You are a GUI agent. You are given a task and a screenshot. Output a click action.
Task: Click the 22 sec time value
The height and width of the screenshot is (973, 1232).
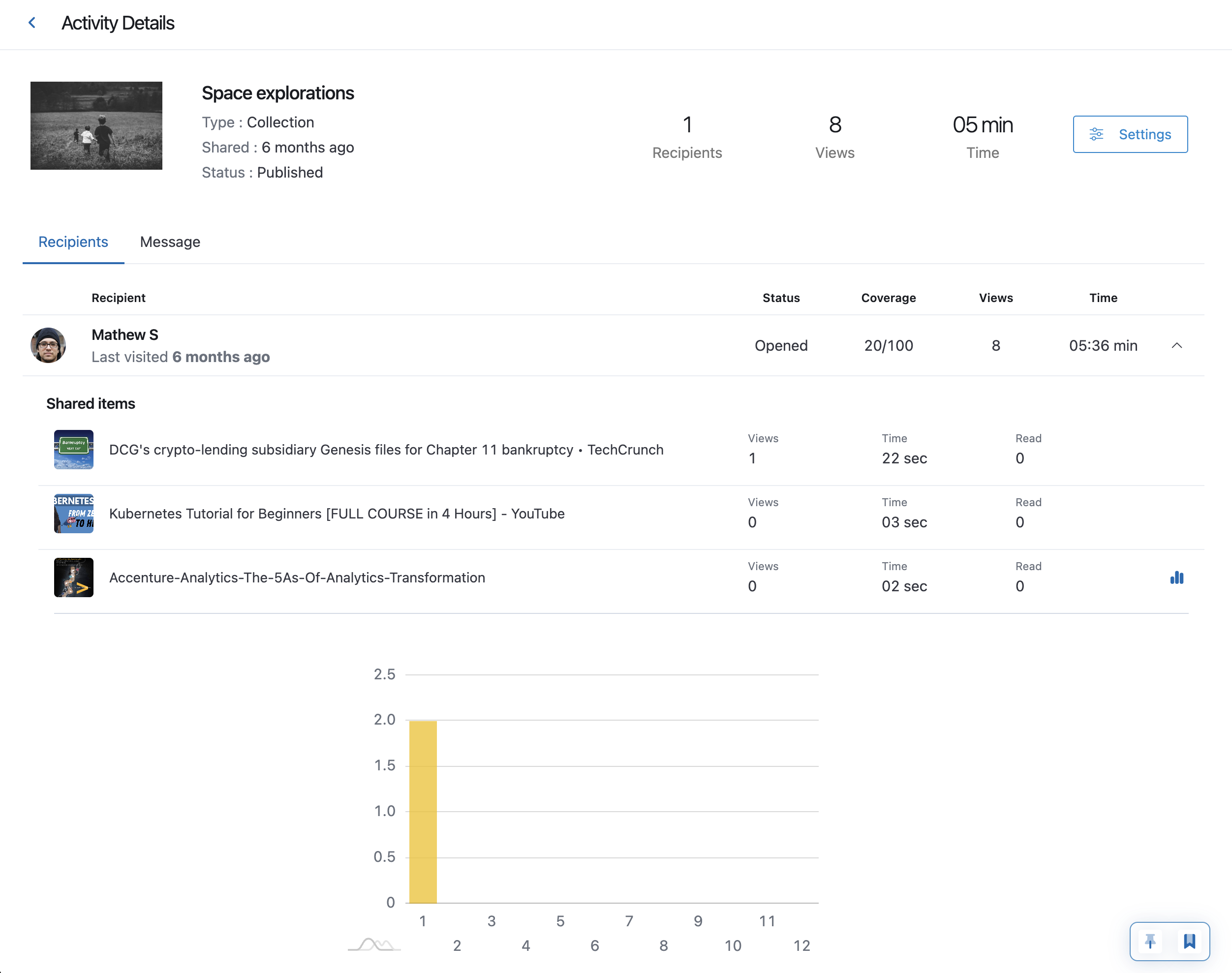coord(904,458)
